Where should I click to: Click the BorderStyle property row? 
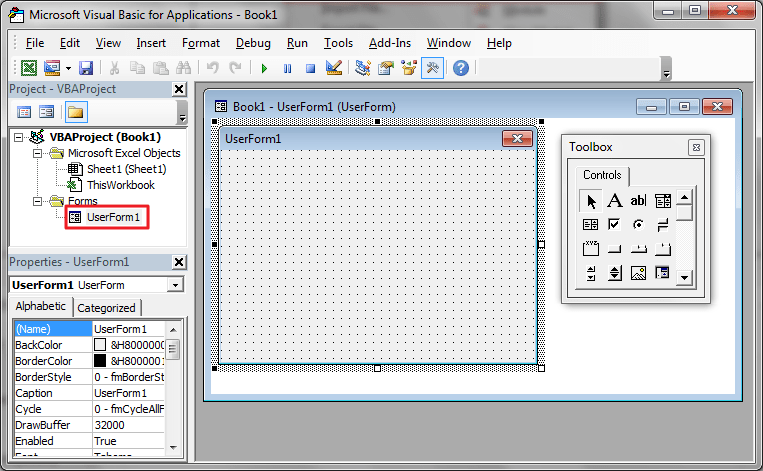click(x=90, y=377)
